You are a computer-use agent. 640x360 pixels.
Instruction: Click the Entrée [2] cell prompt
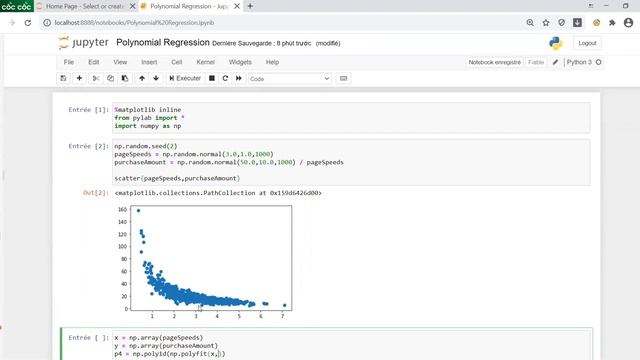(x=89, y=146)
